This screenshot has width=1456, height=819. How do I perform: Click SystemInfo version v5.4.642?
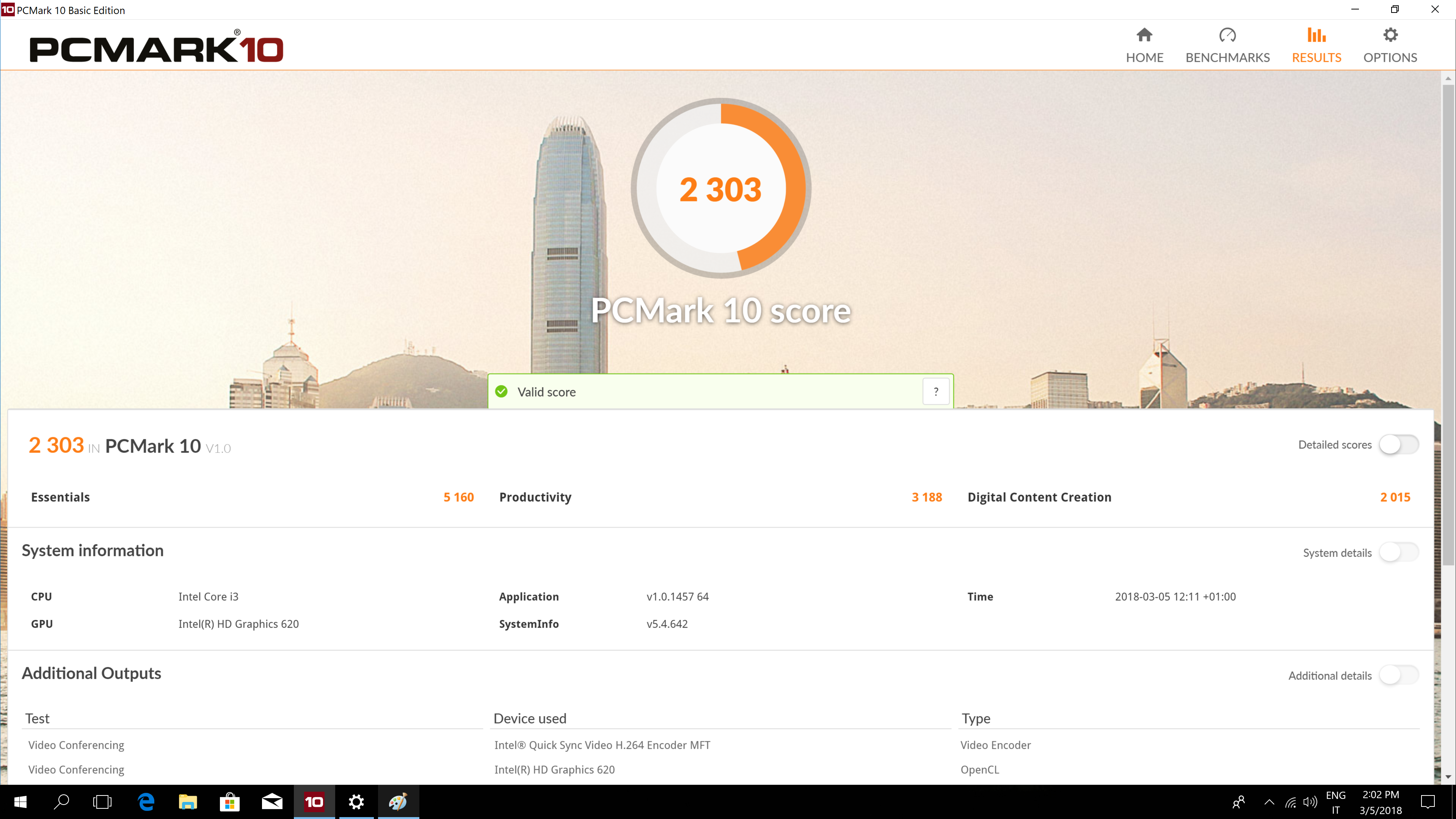point(667,624)
